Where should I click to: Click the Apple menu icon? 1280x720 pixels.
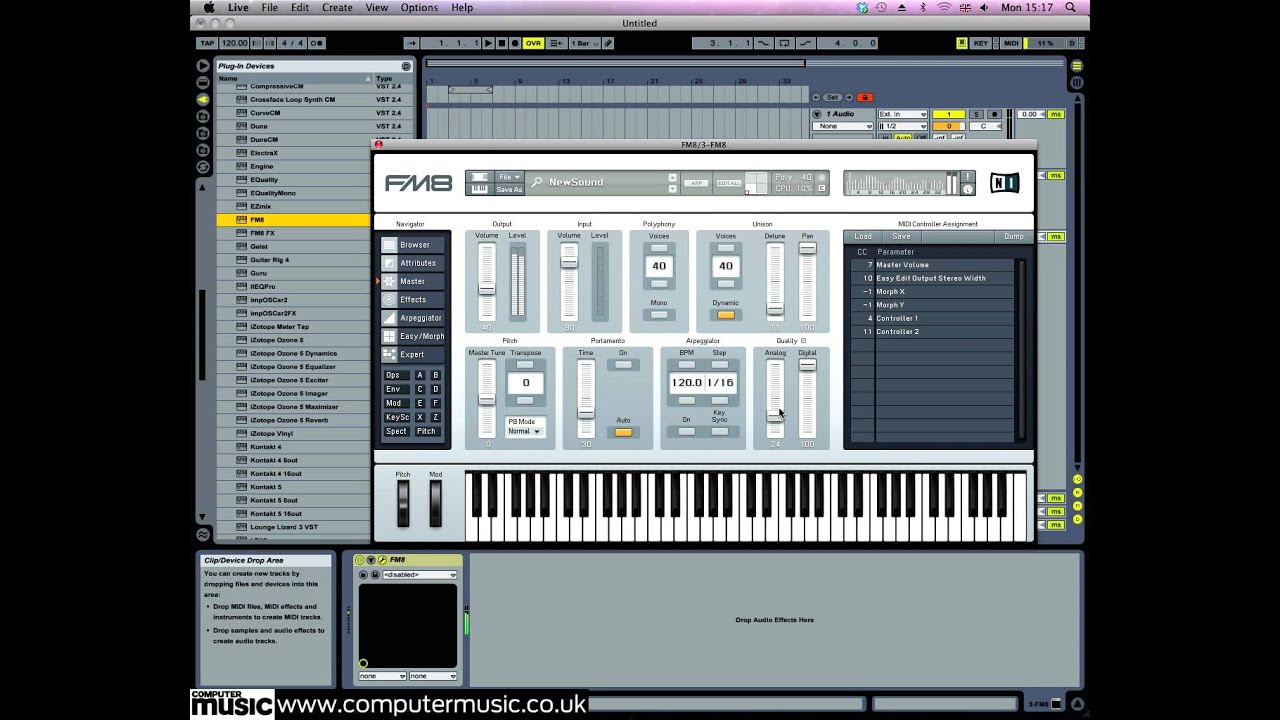[210, 7]
